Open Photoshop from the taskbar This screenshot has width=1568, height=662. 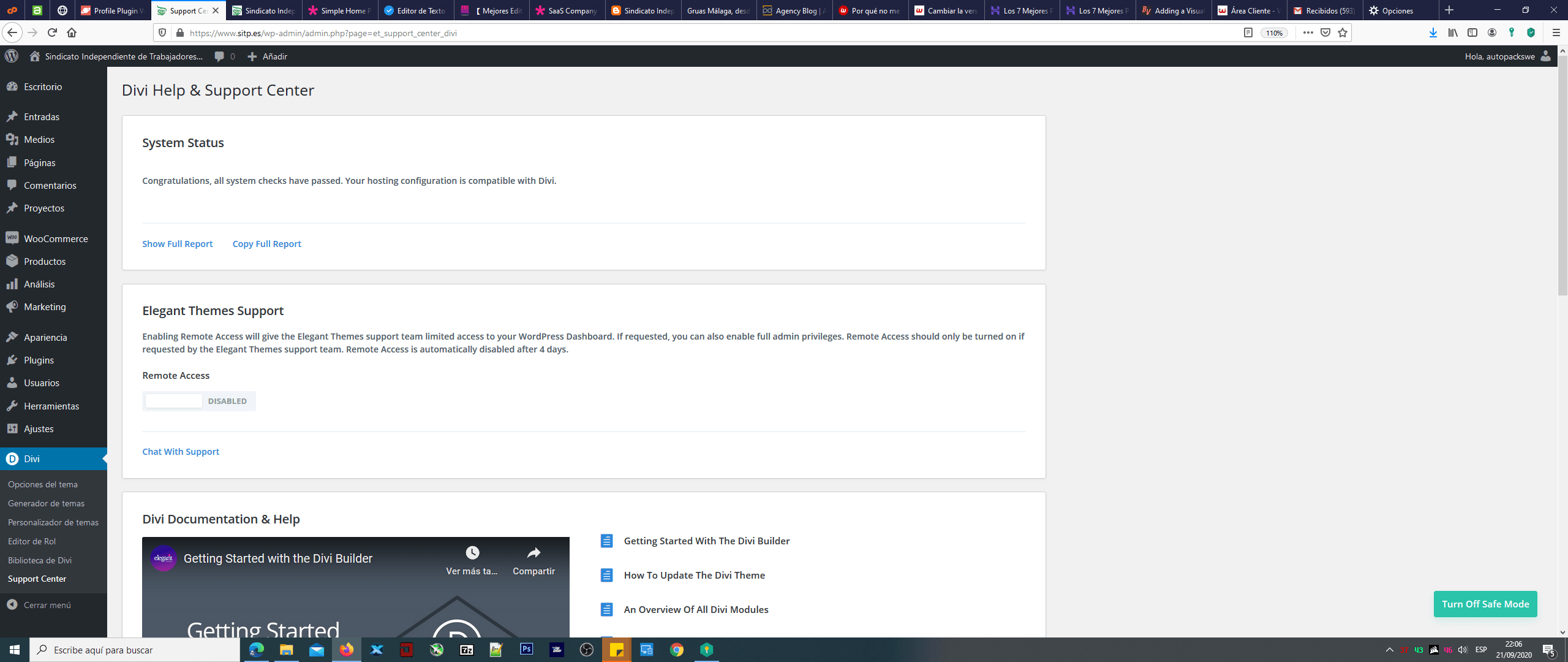point(527,650)
